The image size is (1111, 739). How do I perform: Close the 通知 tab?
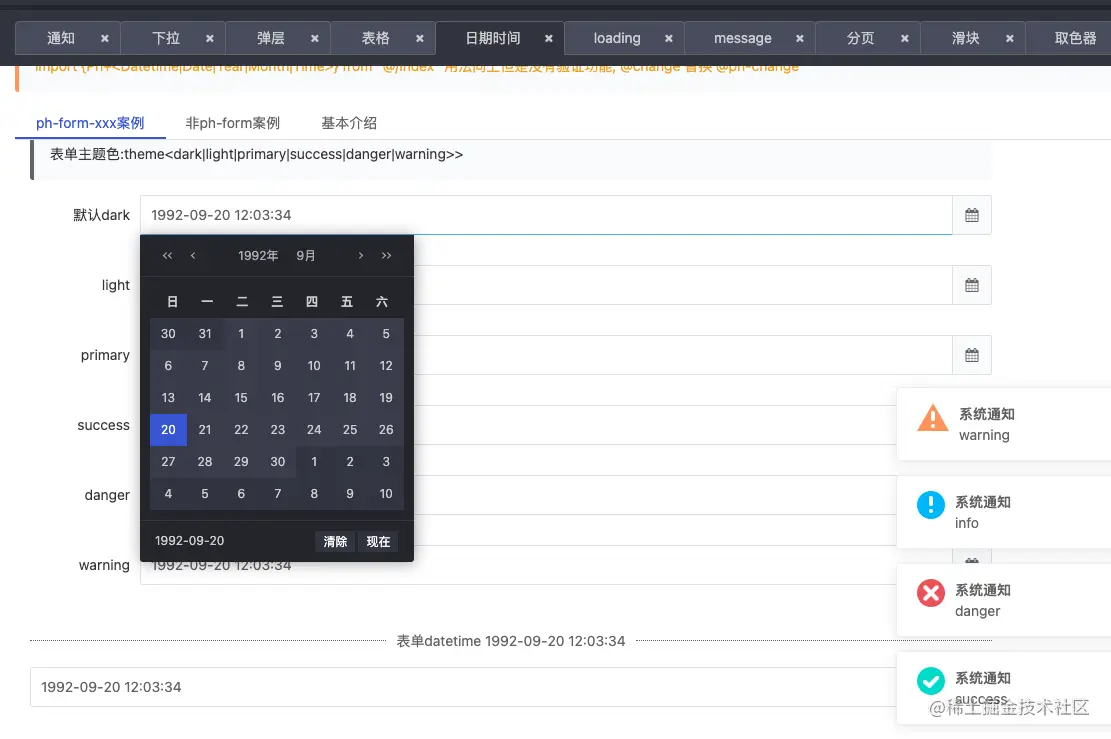pos(105,39)
